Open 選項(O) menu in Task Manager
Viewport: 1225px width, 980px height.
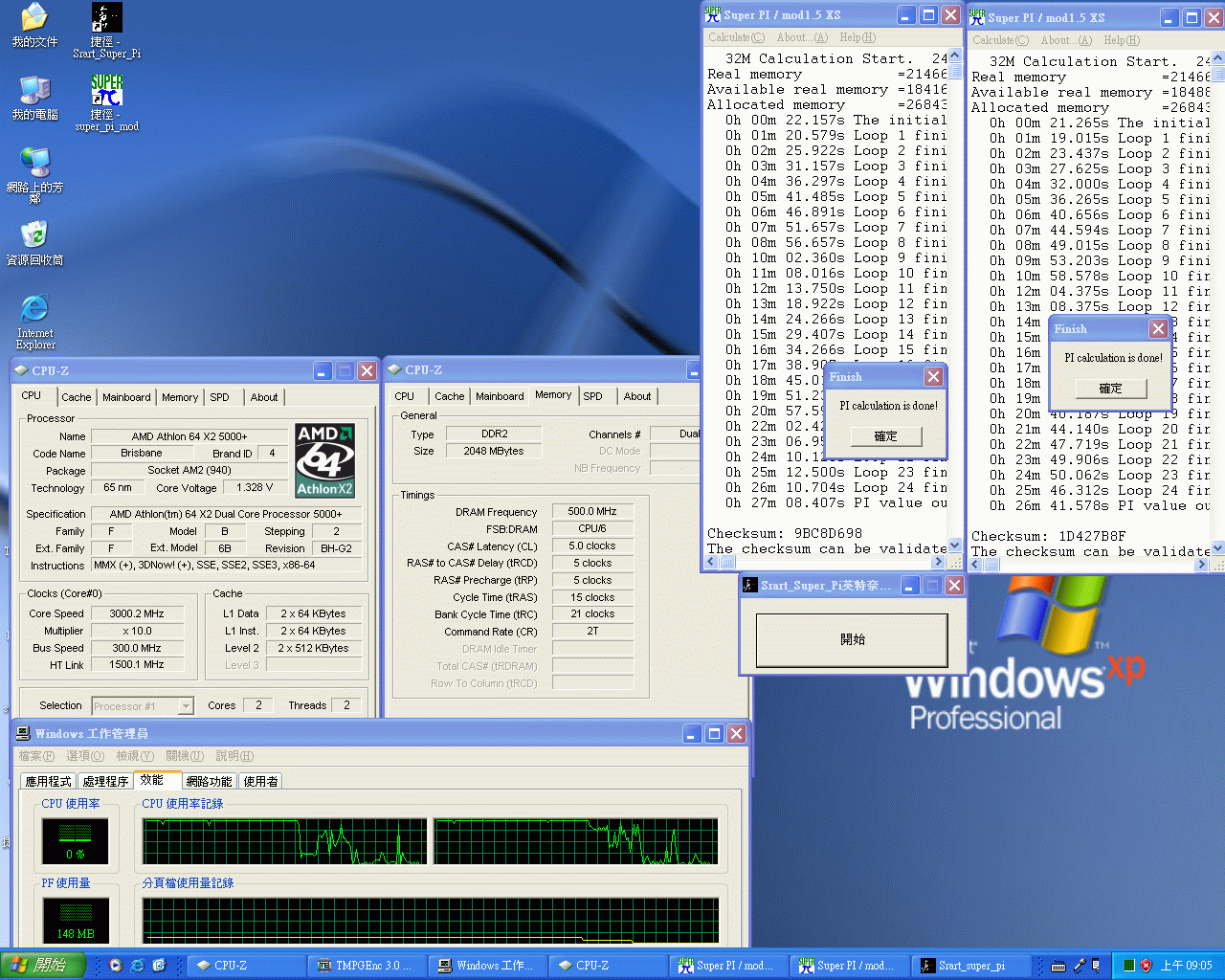[x=85, y=756]
